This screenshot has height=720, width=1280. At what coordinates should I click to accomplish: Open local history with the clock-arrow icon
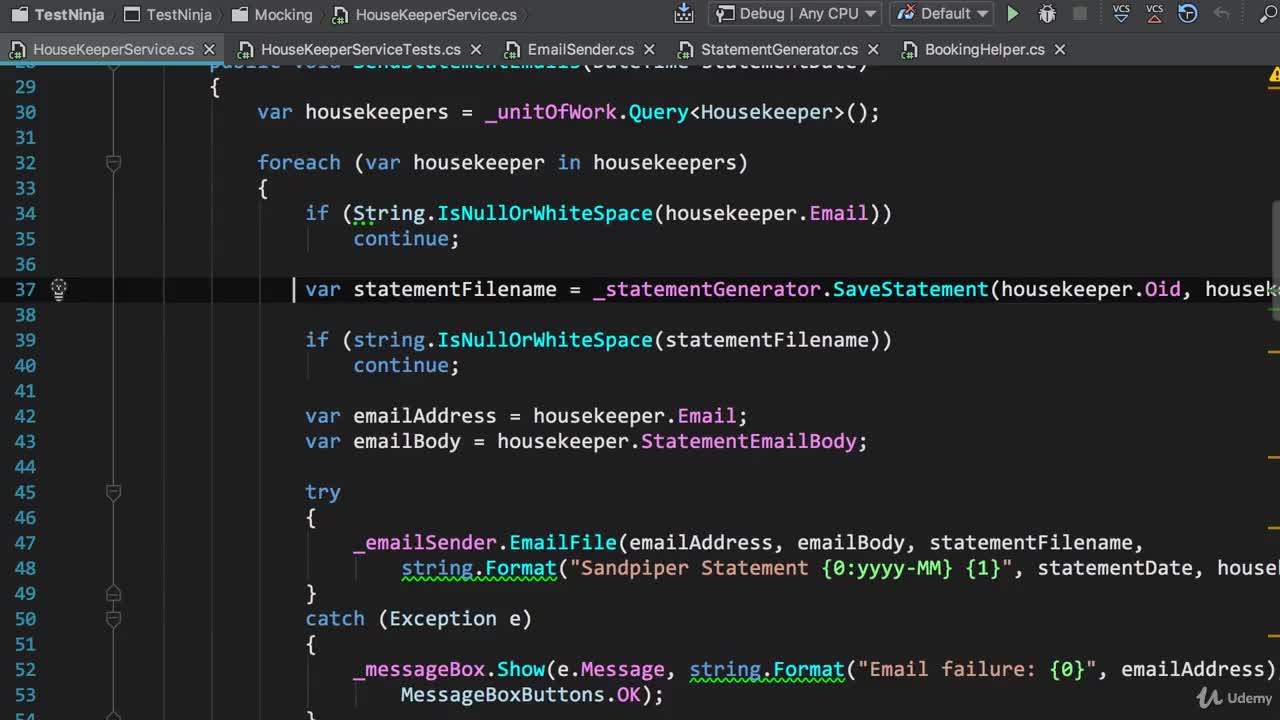click(1188, 14)
